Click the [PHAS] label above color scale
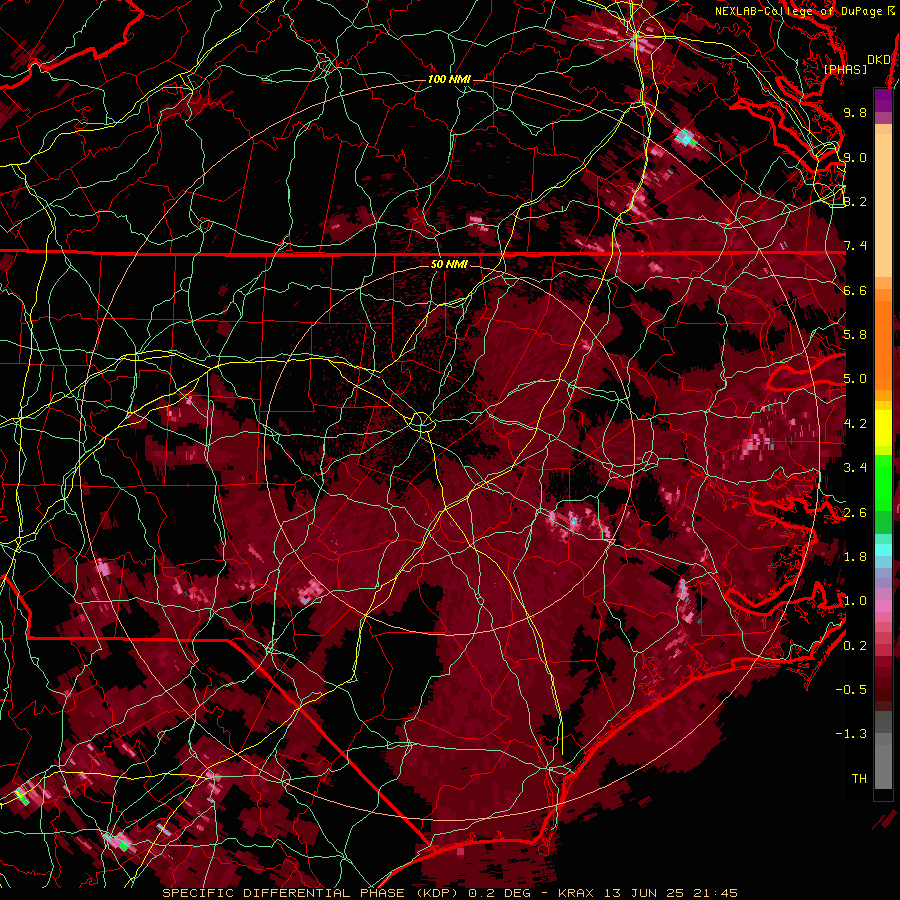This screenshot has width=900, height=900. point(845,69)
